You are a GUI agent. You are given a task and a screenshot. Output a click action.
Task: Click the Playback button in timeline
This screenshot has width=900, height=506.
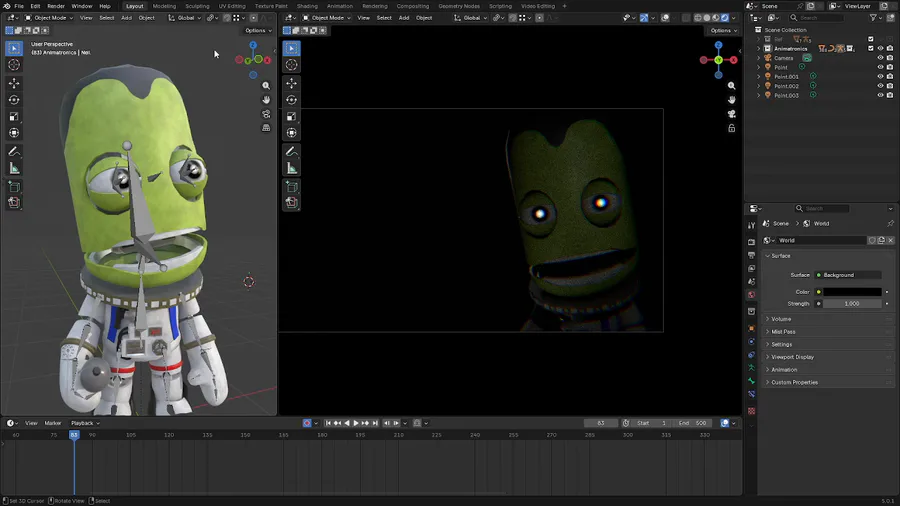pyautogui.click(x=83, y=423)
